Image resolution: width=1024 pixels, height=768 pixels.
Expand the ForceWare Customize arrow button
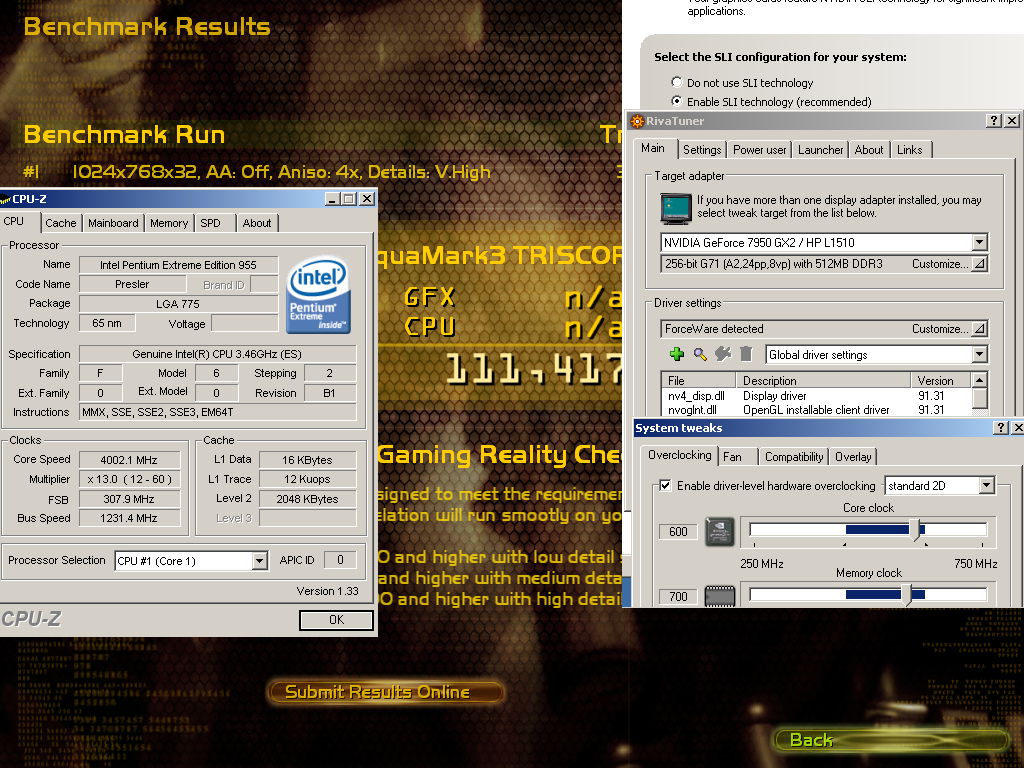[x=979, y=328]
